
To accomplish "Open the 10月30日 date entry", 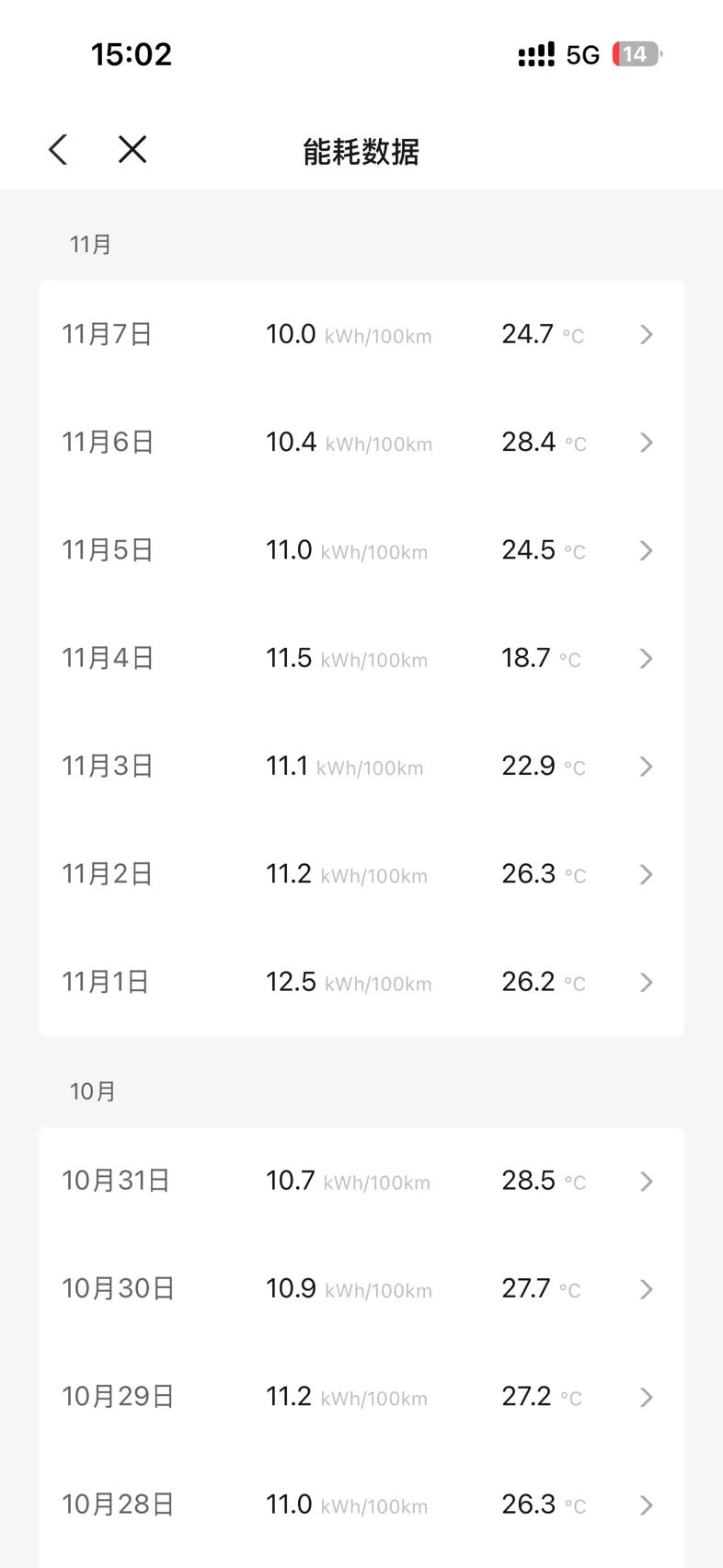I will pyautogui.click(x=118, y=1288).
